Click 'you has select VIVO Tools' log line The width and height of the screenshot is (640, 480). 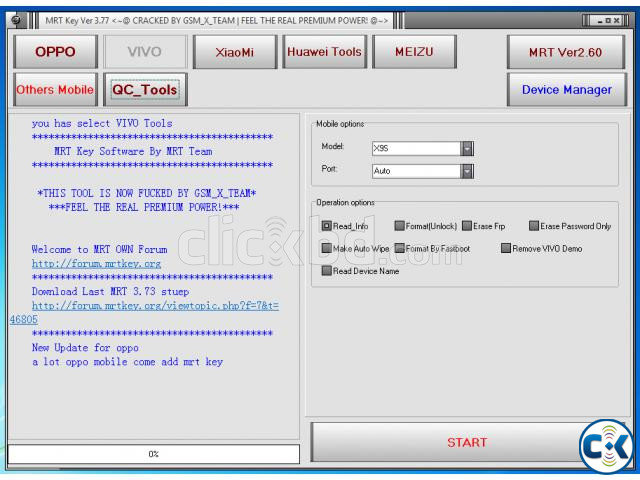pyautogui.click(x=102, y=123)
